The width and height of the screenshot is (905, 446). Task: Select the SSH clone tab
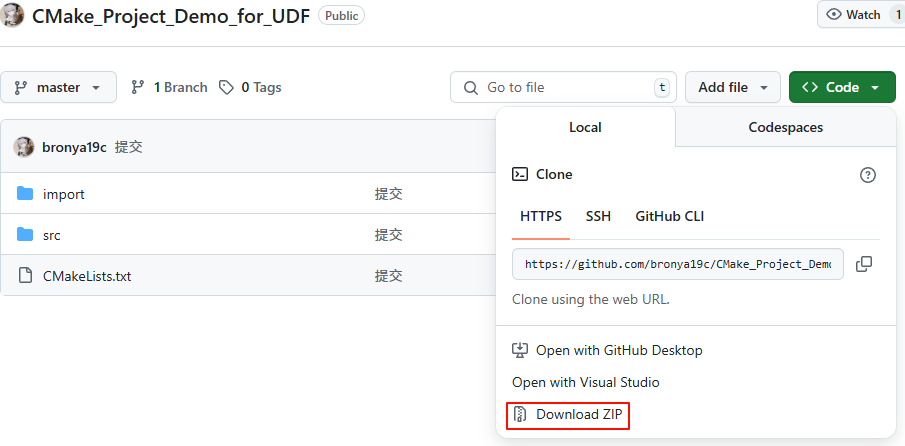pyautogui.click(x=598, y=216)
